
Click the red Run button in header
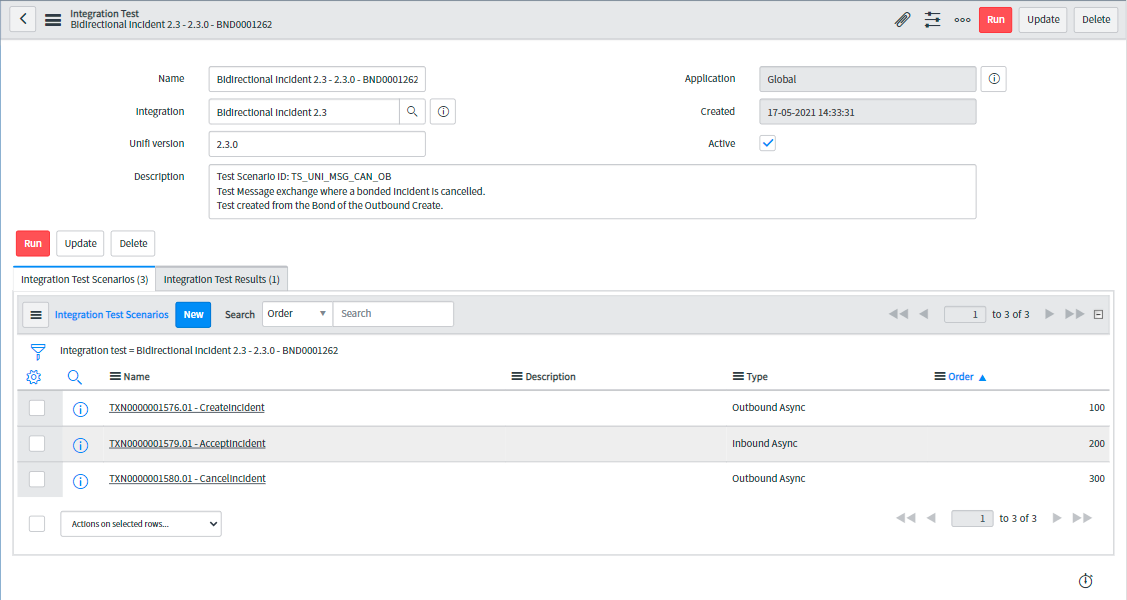(x=995, y=20)
